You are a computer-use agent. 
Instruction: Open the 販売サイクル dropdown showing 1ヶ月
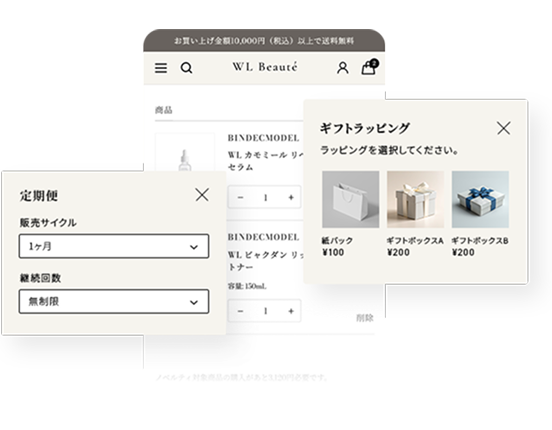(114, 246)
